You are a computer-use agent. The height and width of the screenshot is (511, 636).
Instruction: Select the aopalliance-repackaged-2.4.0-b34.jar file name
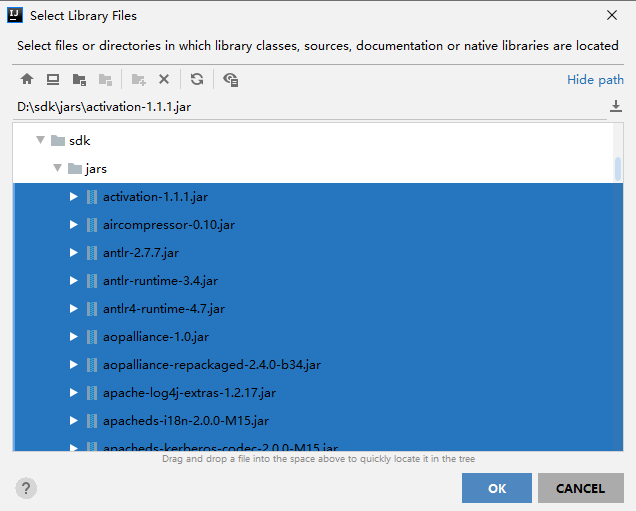point(212,365)
